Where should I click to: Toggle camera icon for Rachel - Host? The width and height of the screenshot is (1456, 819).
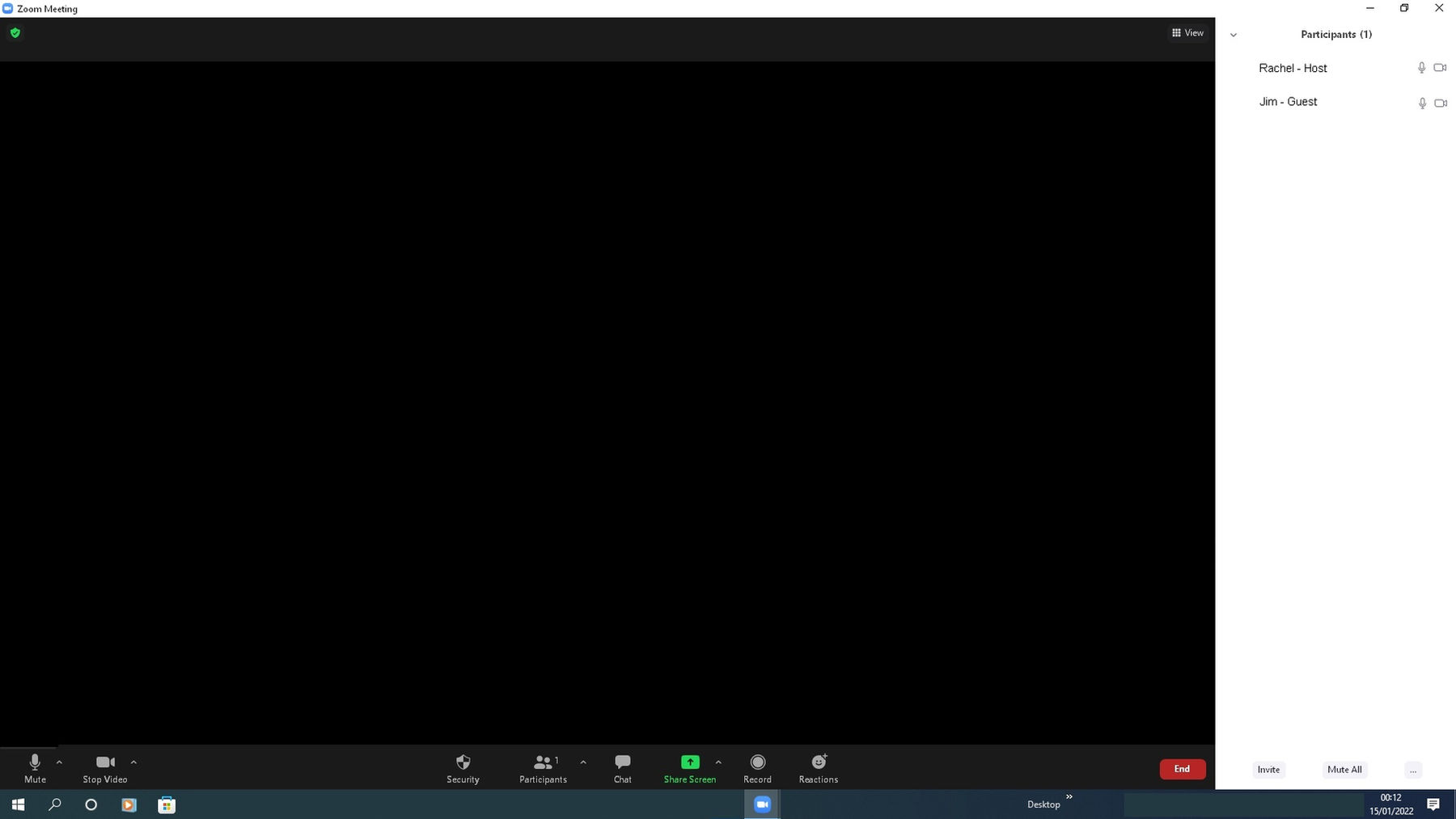click(1440, 68)
